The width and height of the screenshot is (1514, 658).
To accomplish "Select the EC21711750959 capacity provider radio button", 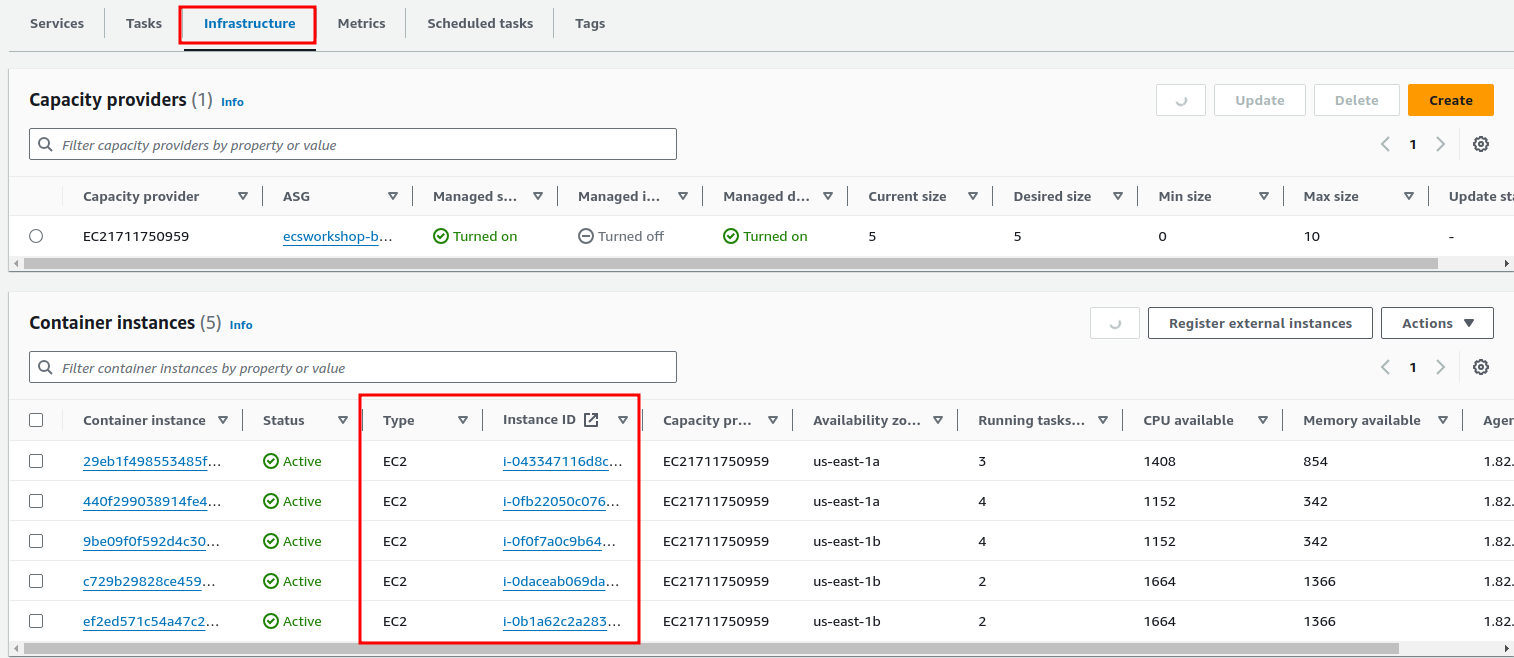I will click(36, 236).
